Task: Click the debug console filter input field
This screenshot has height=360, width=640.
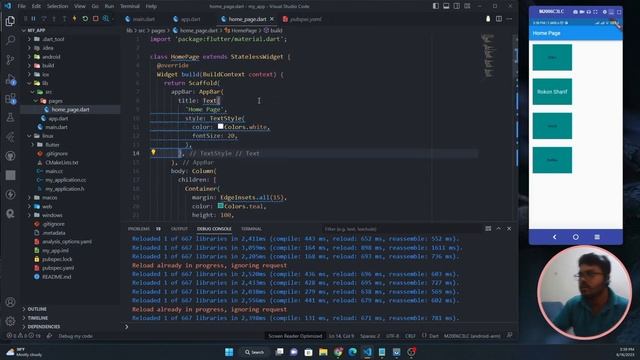Action: click(x=401, y=229)
